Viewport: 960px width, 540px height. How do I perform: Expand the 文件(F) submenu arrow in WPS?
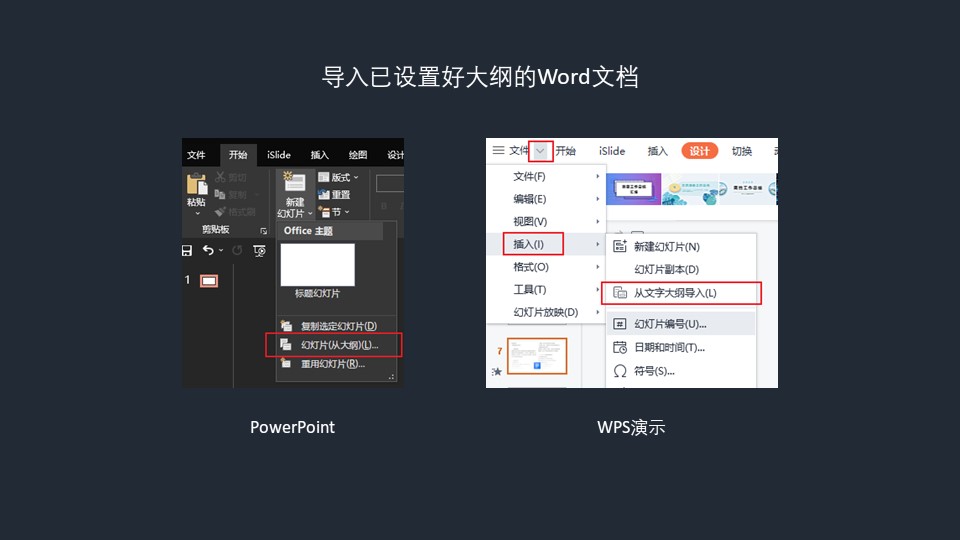pyautogui.click(x=598, y=176)
